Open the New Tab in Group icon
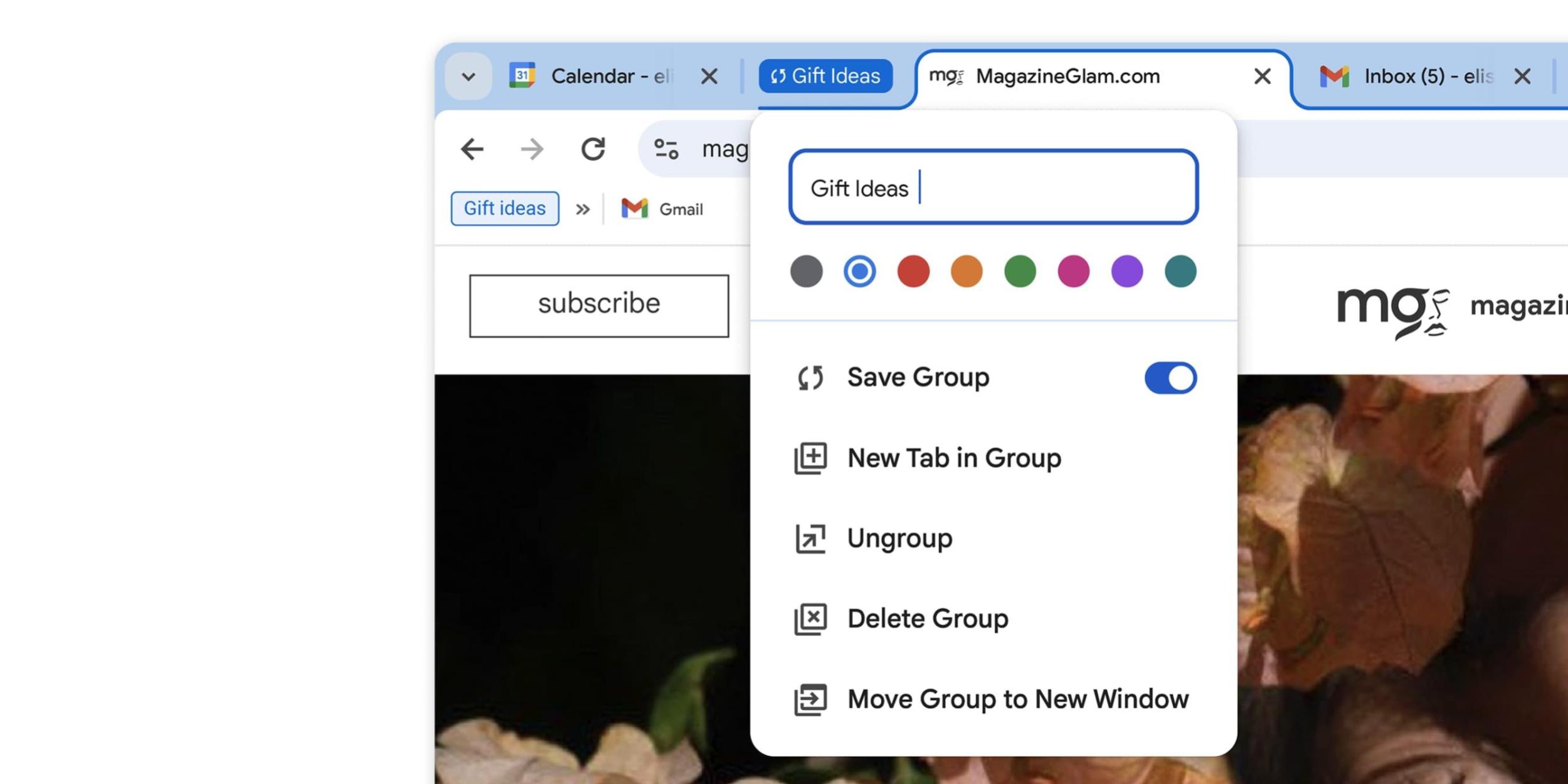Image resolution: width=1568 pixels, height=784 pixels. [x=810, y=457]
